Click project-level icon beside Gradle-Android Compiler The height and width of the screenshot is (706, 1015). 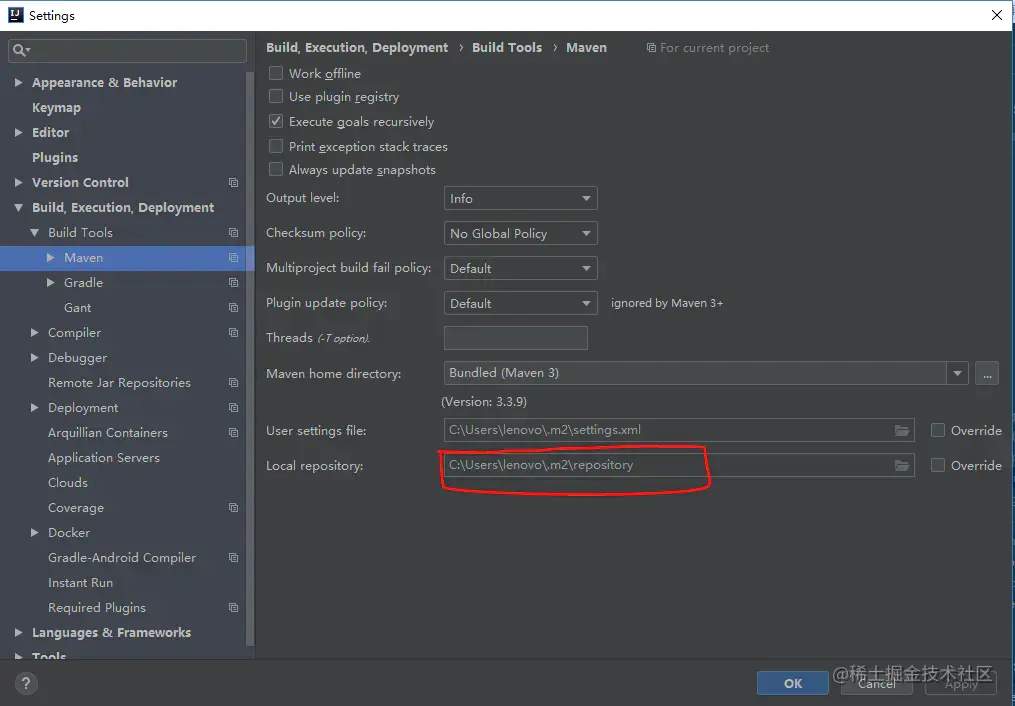pyautogui.click(x=234, y=557)
